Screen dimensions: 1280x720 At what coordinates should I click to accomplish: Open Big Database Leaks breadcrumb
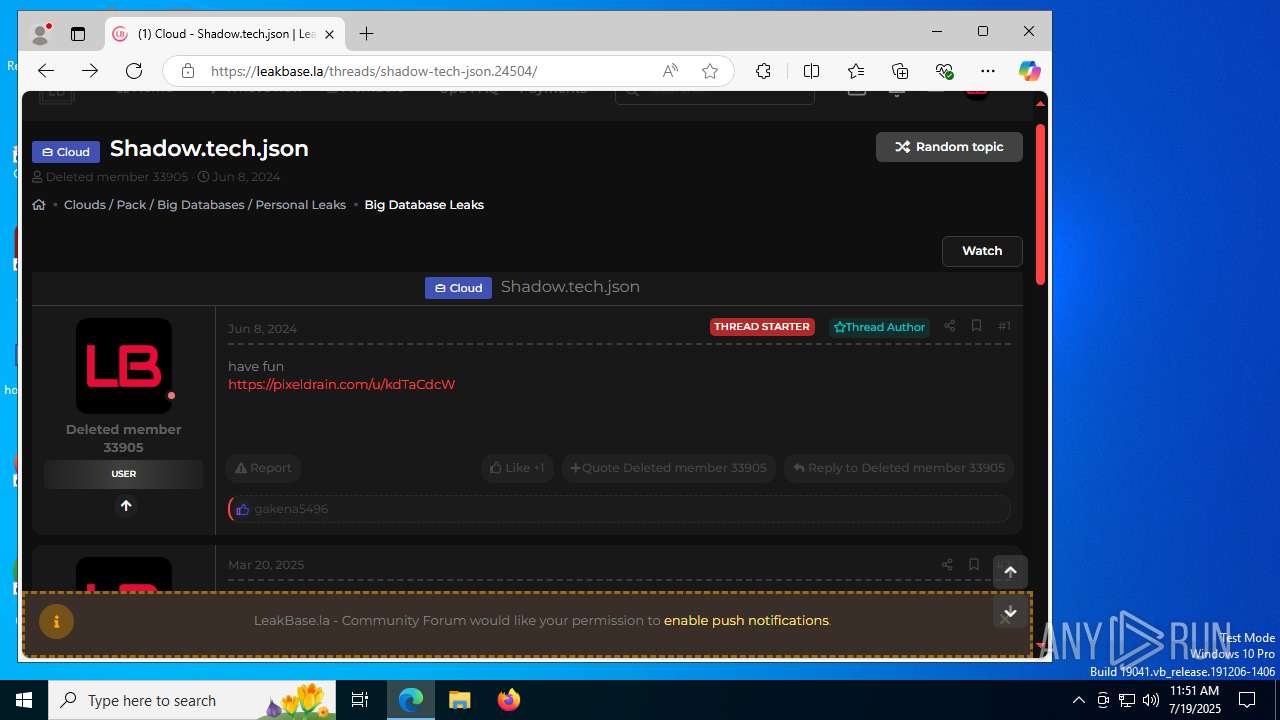coord(424,205)
